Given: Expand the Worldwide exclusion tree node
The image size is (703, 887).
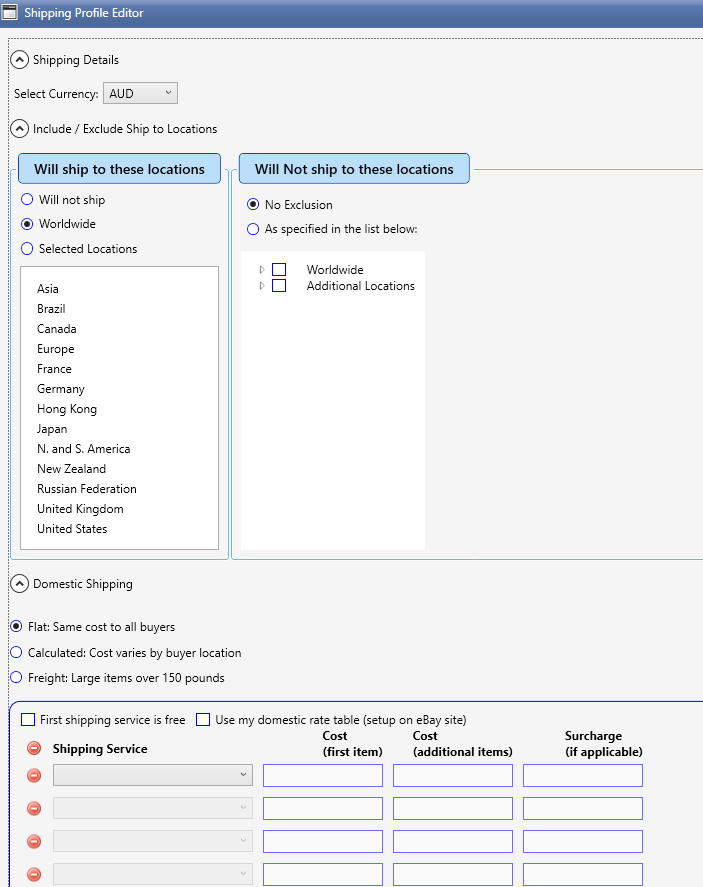Looking at the screenshot, I should [262, 270].
